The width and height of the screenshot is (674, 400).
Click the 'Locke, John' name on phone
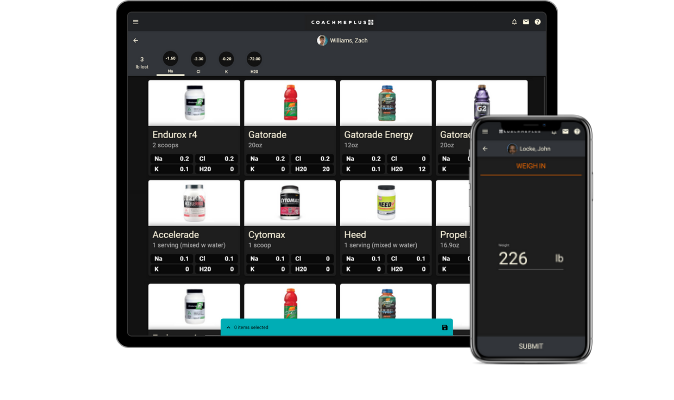[535, 149]
